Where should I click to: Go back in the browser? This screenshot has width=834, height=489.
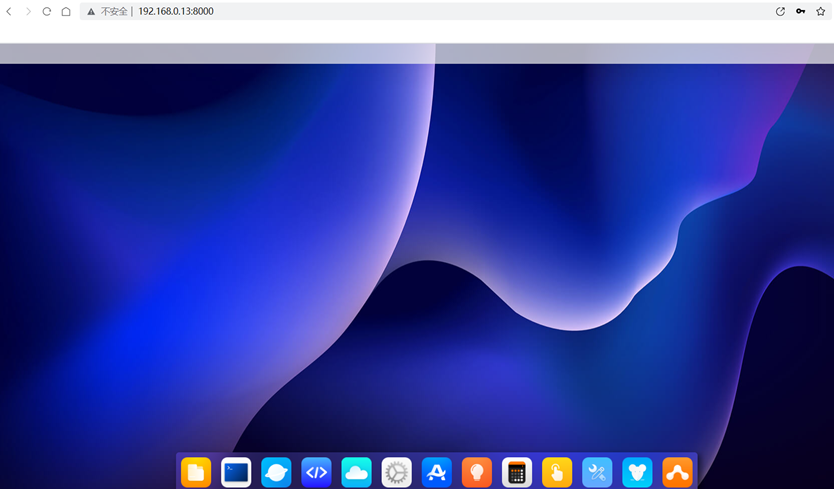click(9, 11)
